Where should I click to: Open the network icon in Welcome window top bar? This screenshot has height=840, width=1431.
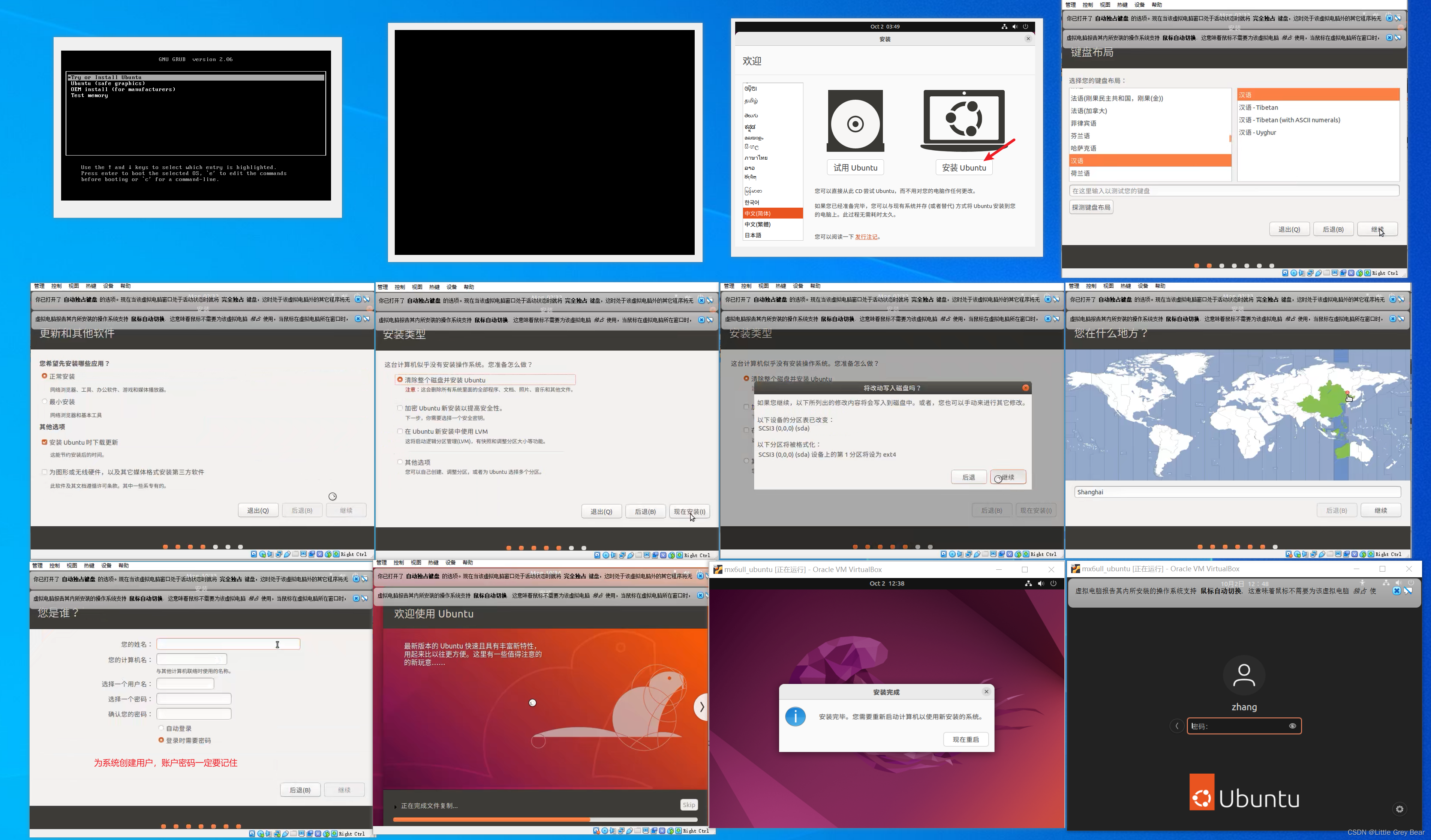click(x=1004, y=27)
